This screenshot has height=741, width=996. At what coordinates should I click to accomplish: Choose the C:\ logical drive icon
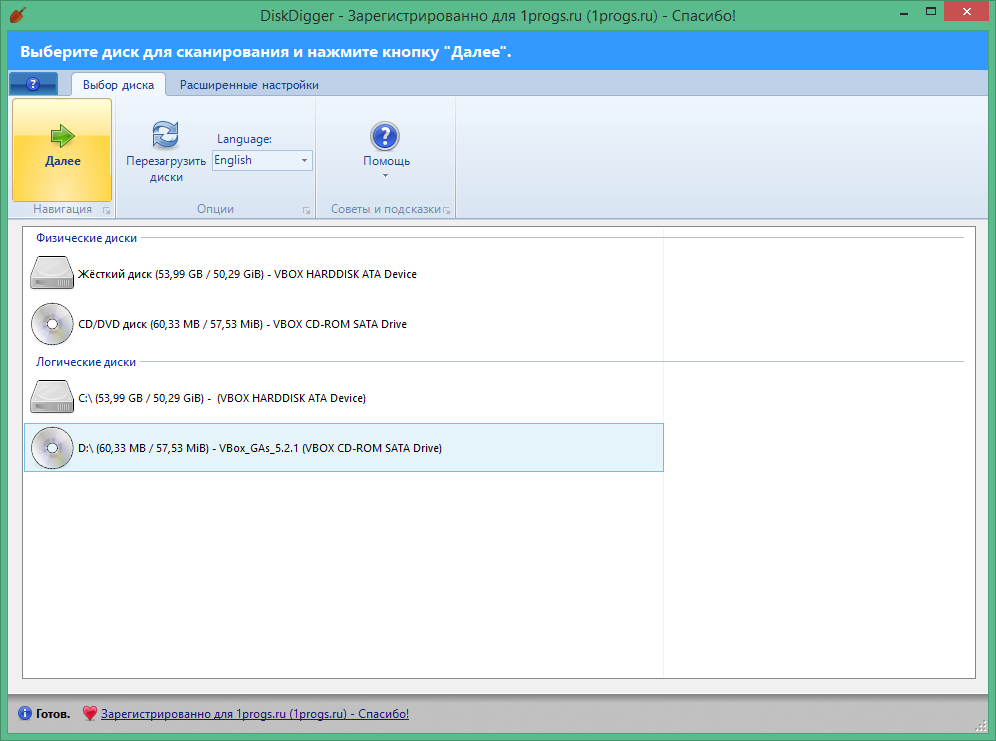click(52, 398)
